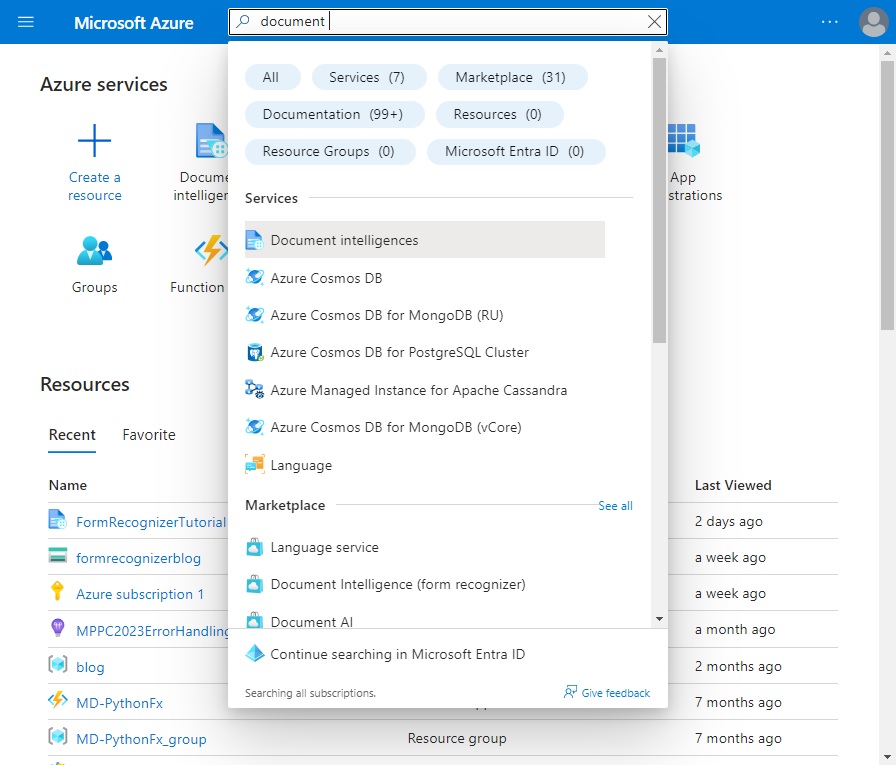Clear the search box with X
The width and height of the screenshot is (896, 765).
point(654,22)
